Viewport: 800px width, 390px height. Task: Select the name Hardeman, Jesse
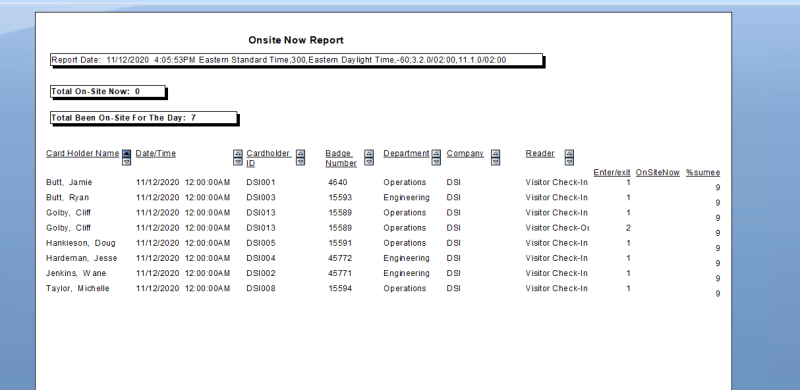[x=82, y=258]
